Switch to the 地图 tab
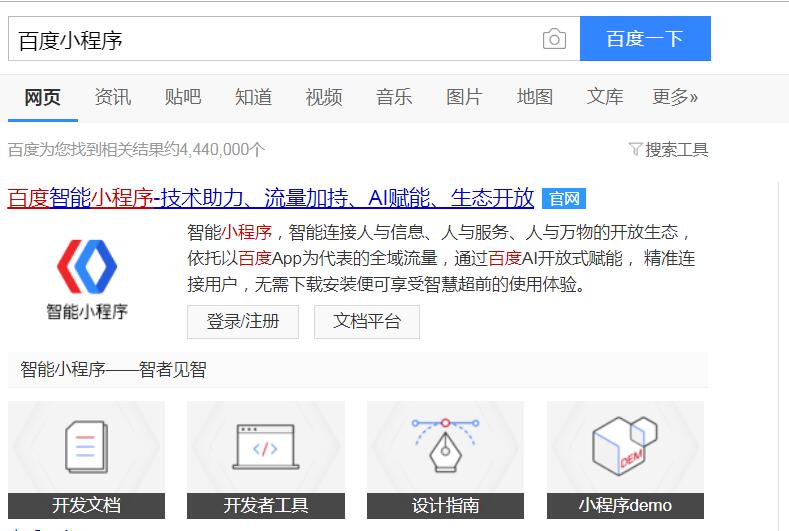Screen dimensions: 789x531 (x=535, y=97)
